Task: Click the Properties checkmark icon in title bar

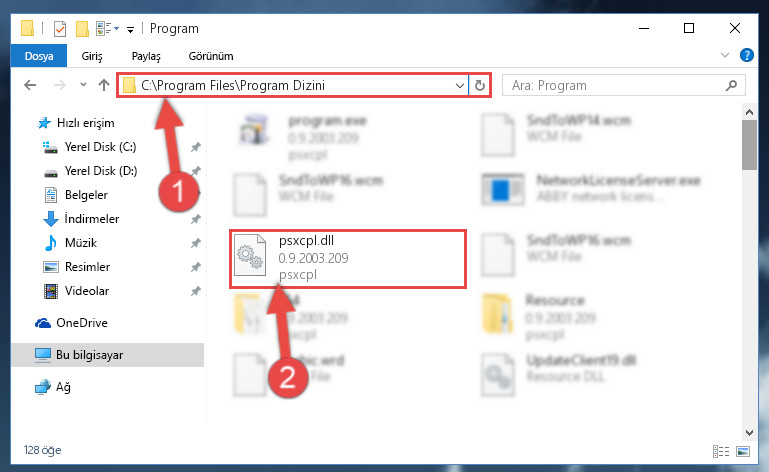Action: pyautogui.click(x=60, y=29)
